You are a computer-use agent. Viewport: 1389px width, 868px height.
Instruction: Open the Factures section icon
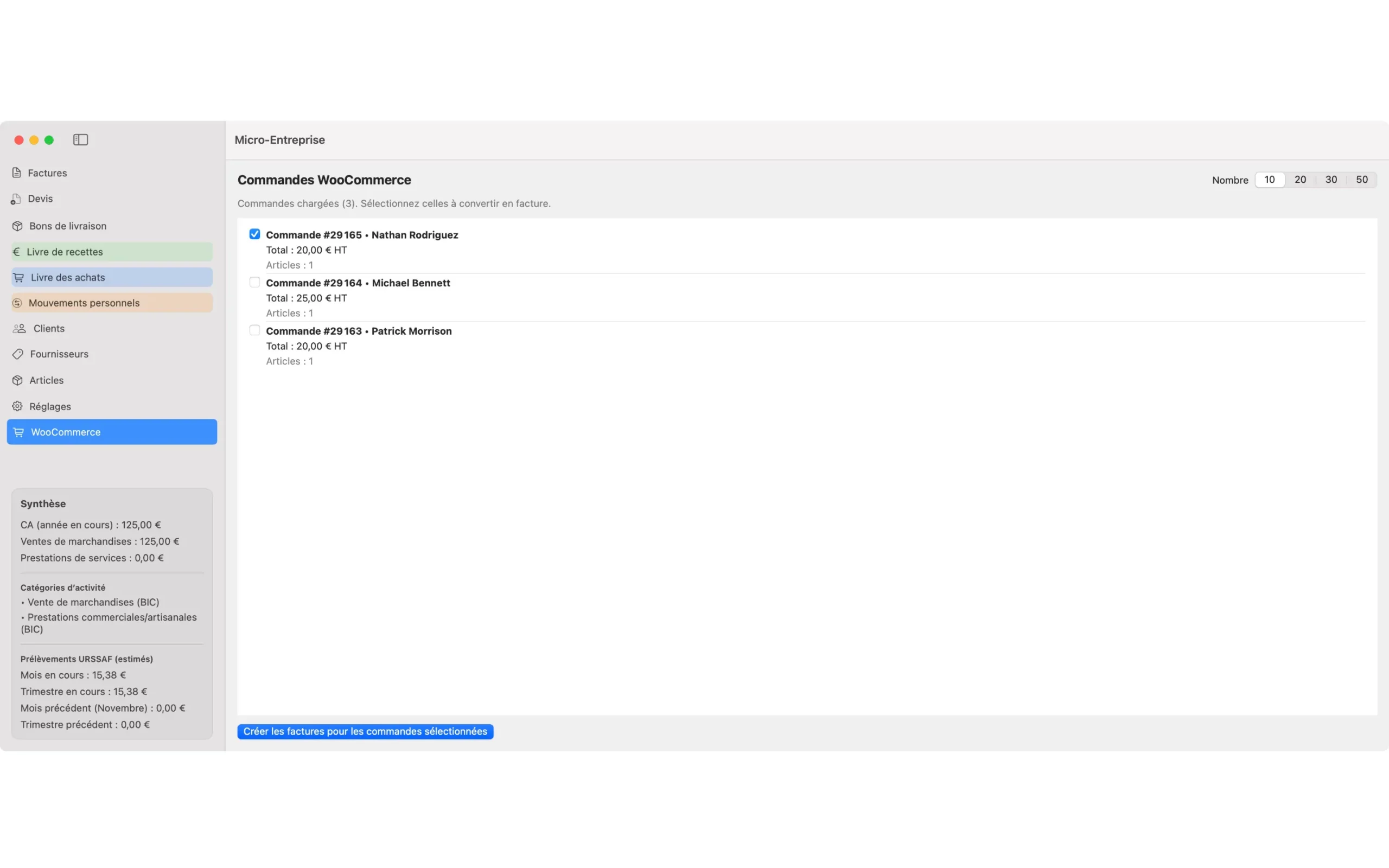(x=17, y=172)
